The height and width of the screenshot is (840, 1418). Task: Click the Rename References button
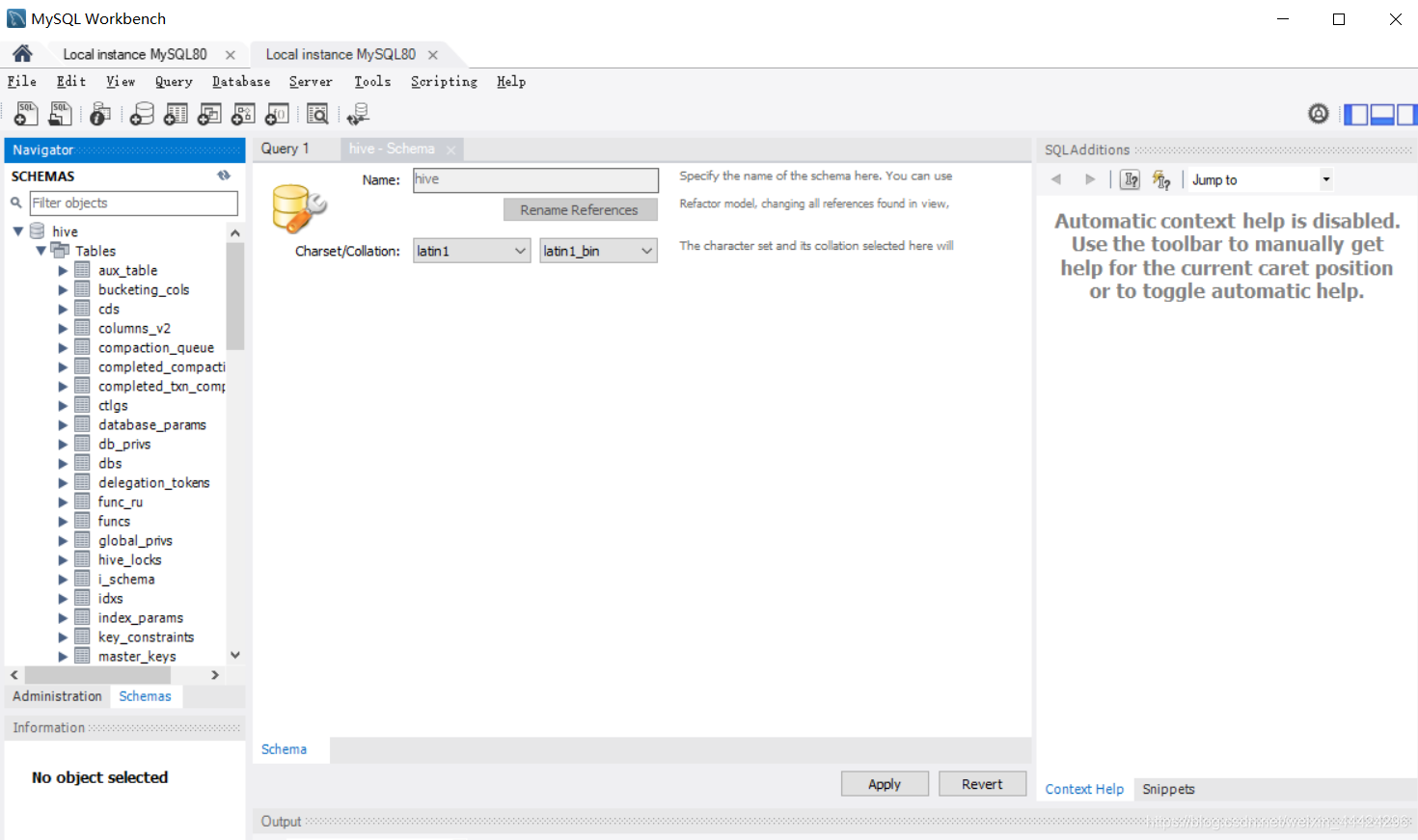(580, 210)
